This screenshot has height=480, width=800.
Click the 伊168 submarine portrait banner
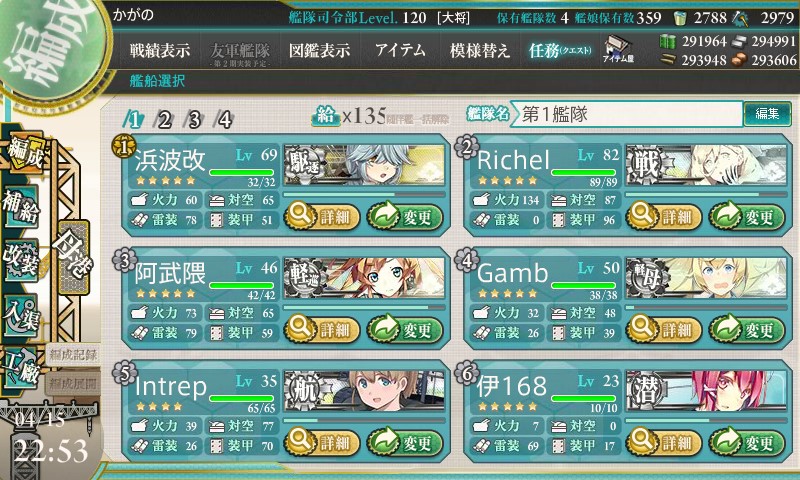(706, 390)
